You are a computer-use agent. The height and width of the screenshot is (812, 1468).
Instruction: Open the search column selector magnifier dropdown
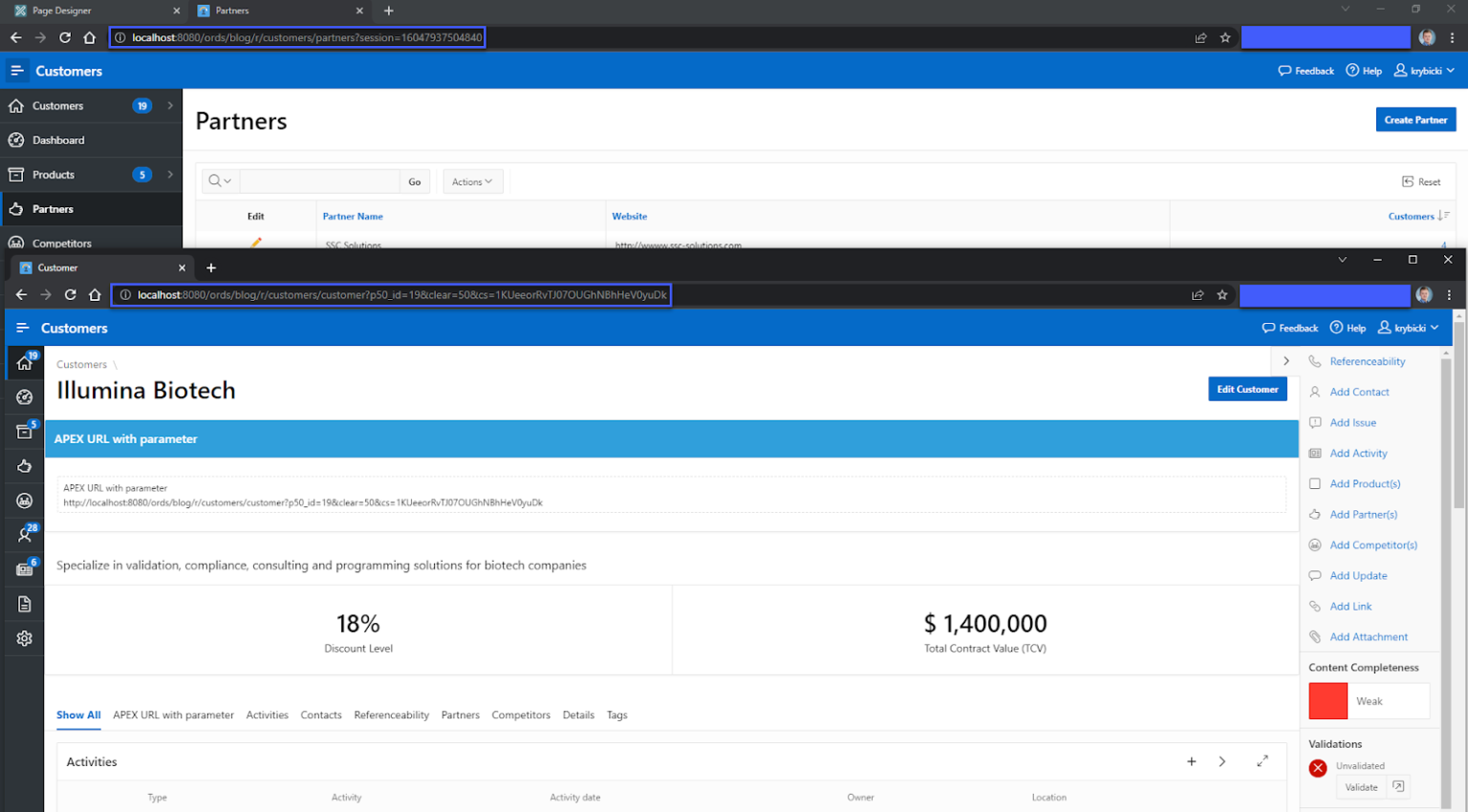[220, 182]
